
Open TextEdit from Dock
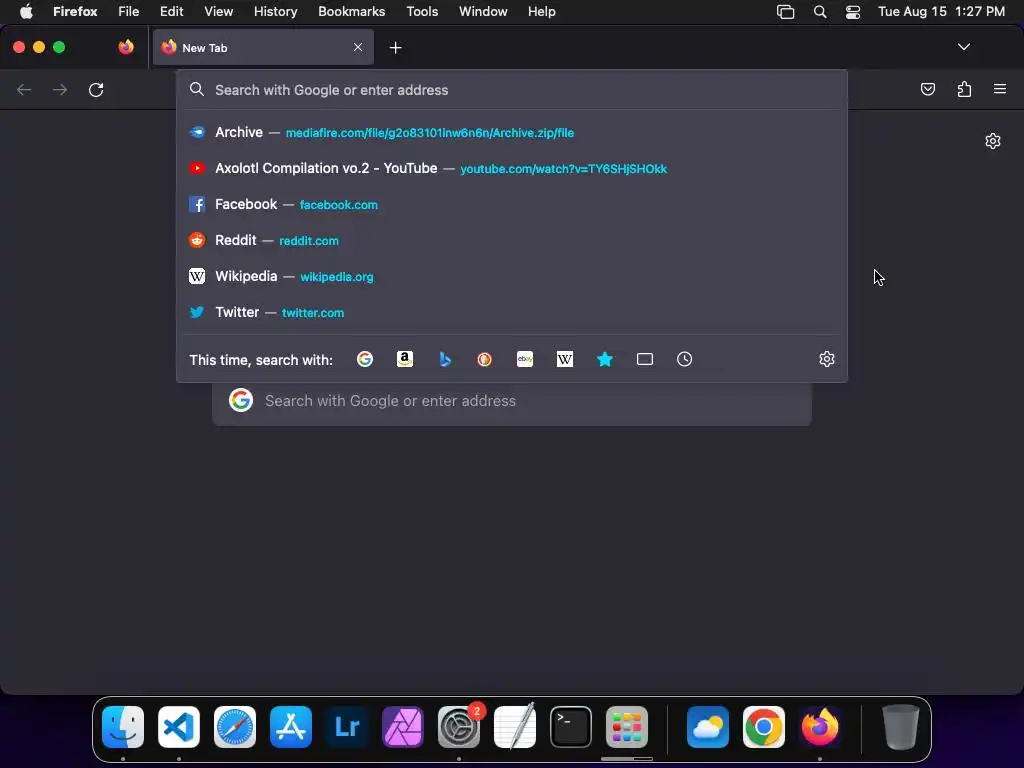point(515,727)
